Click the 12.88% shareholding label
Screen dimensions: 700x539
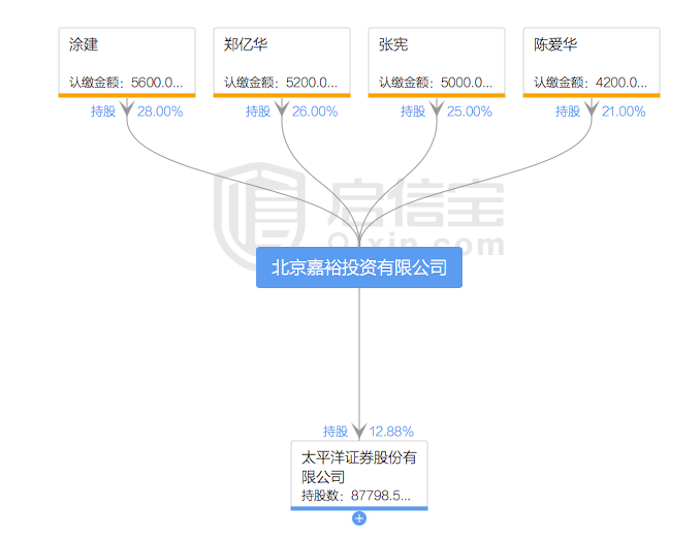[391, 431]
